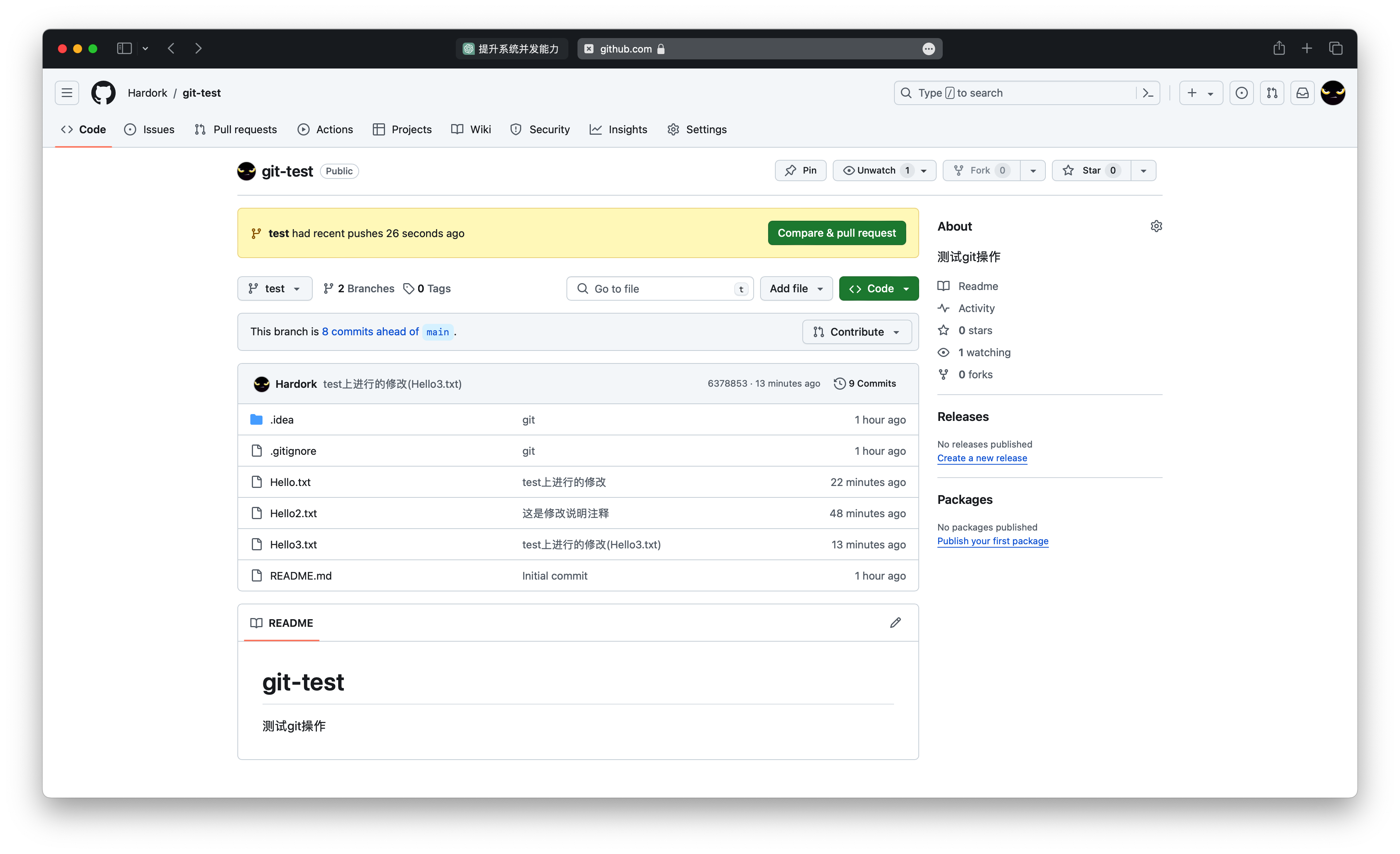Open the global navigation hamburger menu
This screenshot has height=854, width=1400.
point(67,92)
